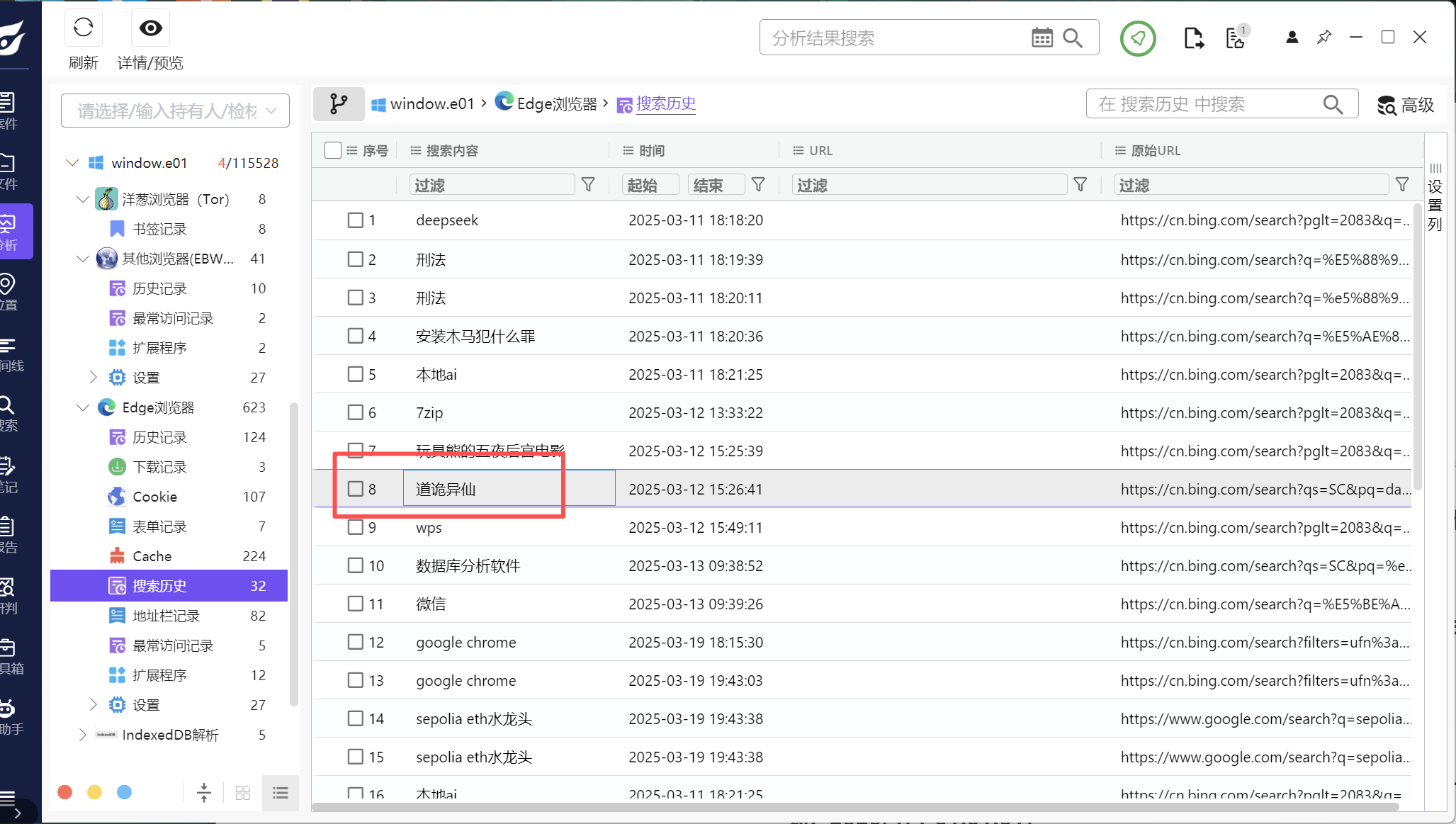Click the calendar icon in search bar
This screenshot has height=824, width=1456.
(1042, 38)
